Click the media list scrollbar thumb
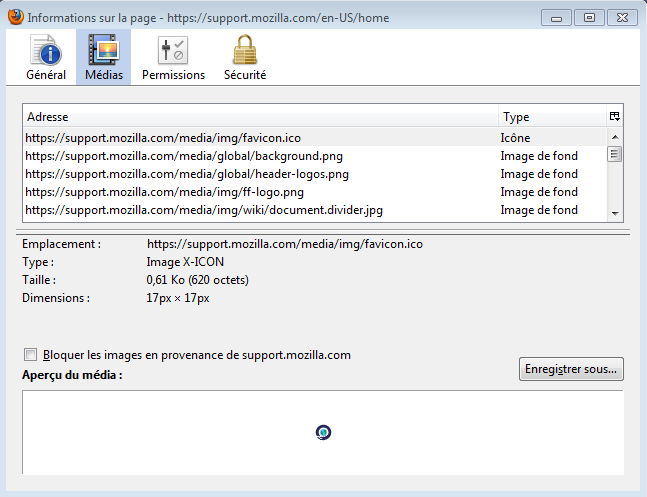Screen dimensions: 647x497 [x=615, y=155]
